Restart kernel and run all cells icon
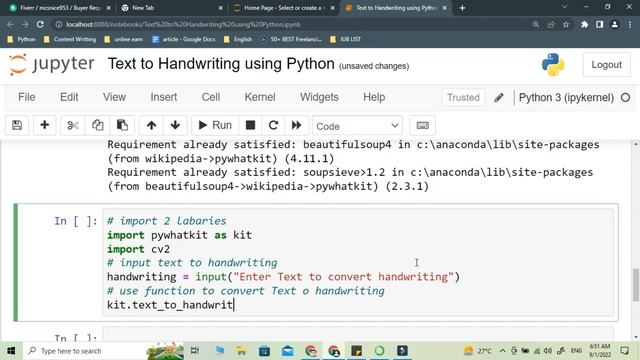640x360 pixels. [296, 125]
